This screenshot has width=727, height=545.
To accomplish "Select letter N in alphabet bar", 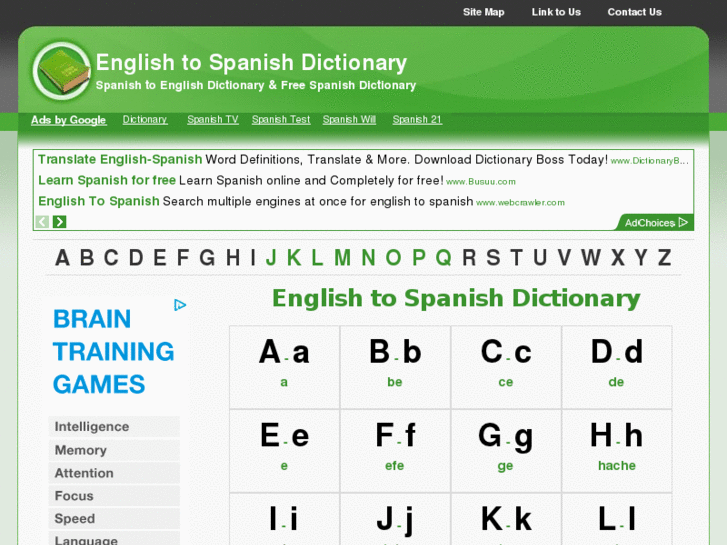I will pos(368,257).
